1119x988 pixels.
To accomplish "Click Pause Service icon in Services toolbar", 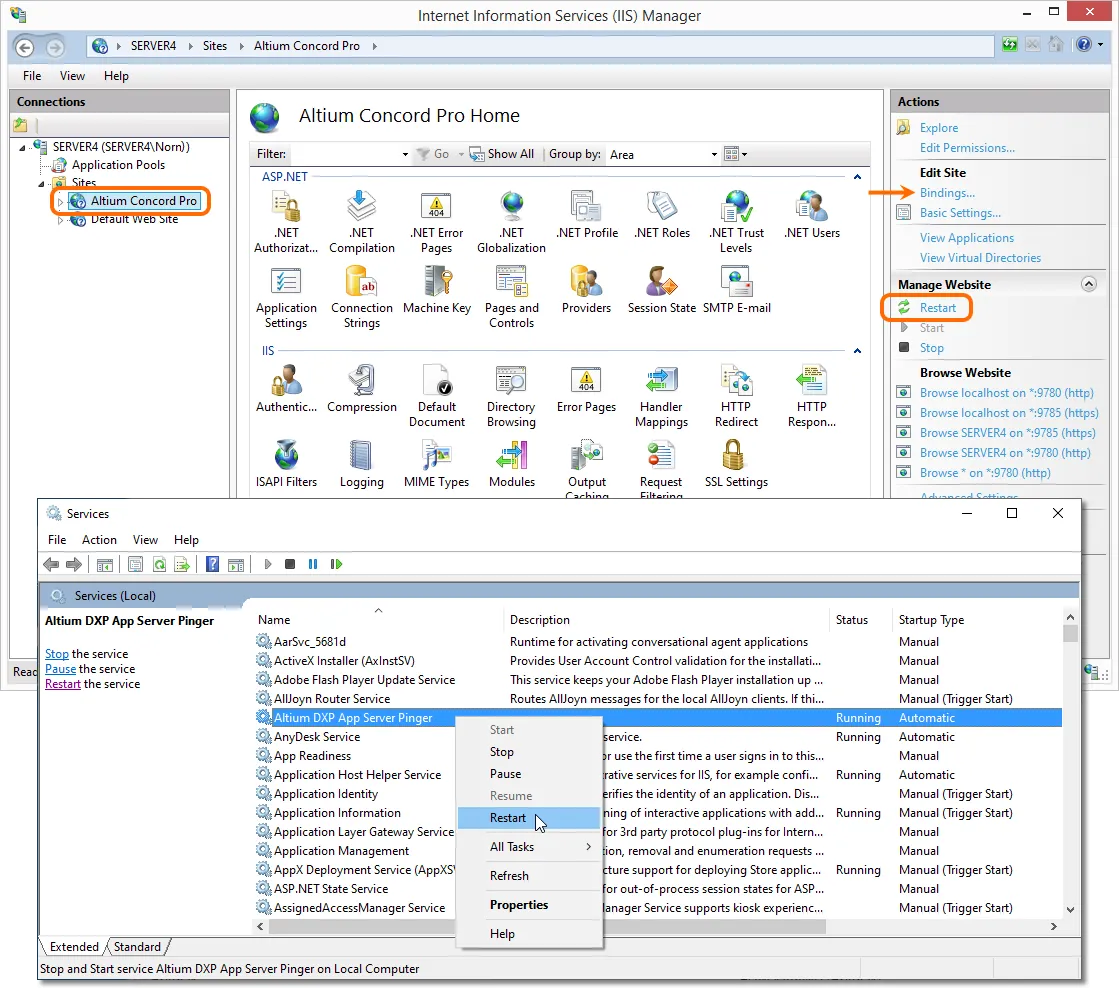I will point(313,564).
